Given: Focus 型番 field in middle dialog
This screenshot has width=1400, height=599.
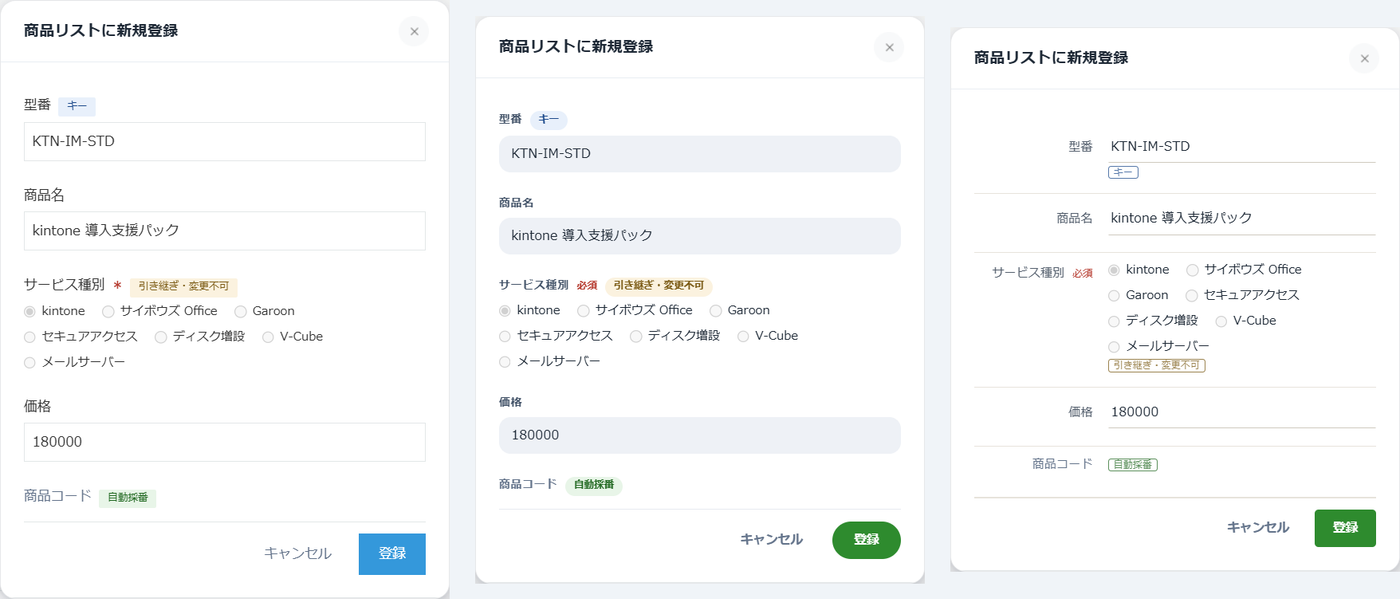Looking at the screenshot, I should coord(700,154).
